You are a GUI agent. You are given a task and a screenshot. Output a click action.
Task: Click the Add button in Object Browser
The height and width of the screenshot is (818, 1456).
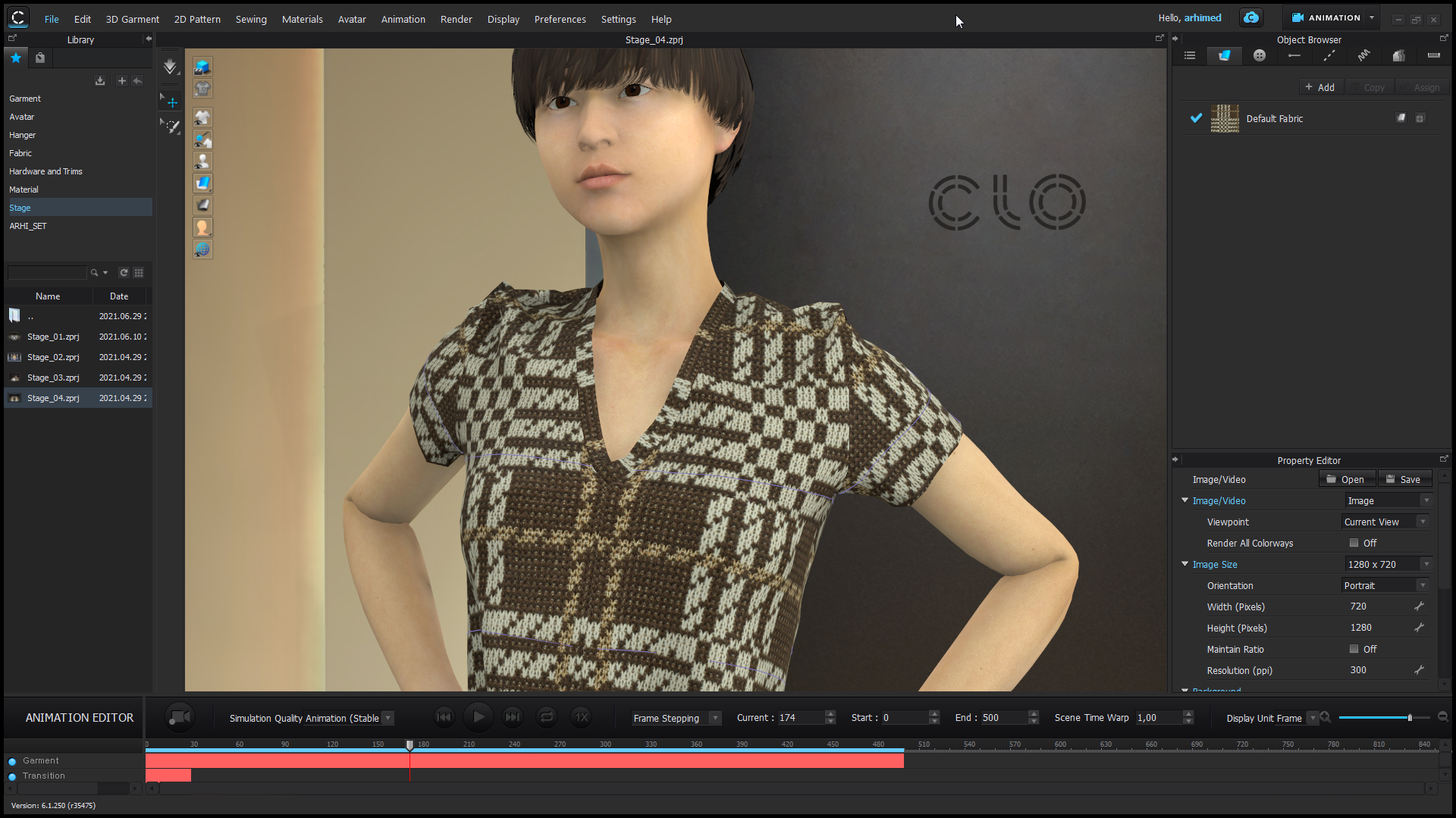point(1319,87)
